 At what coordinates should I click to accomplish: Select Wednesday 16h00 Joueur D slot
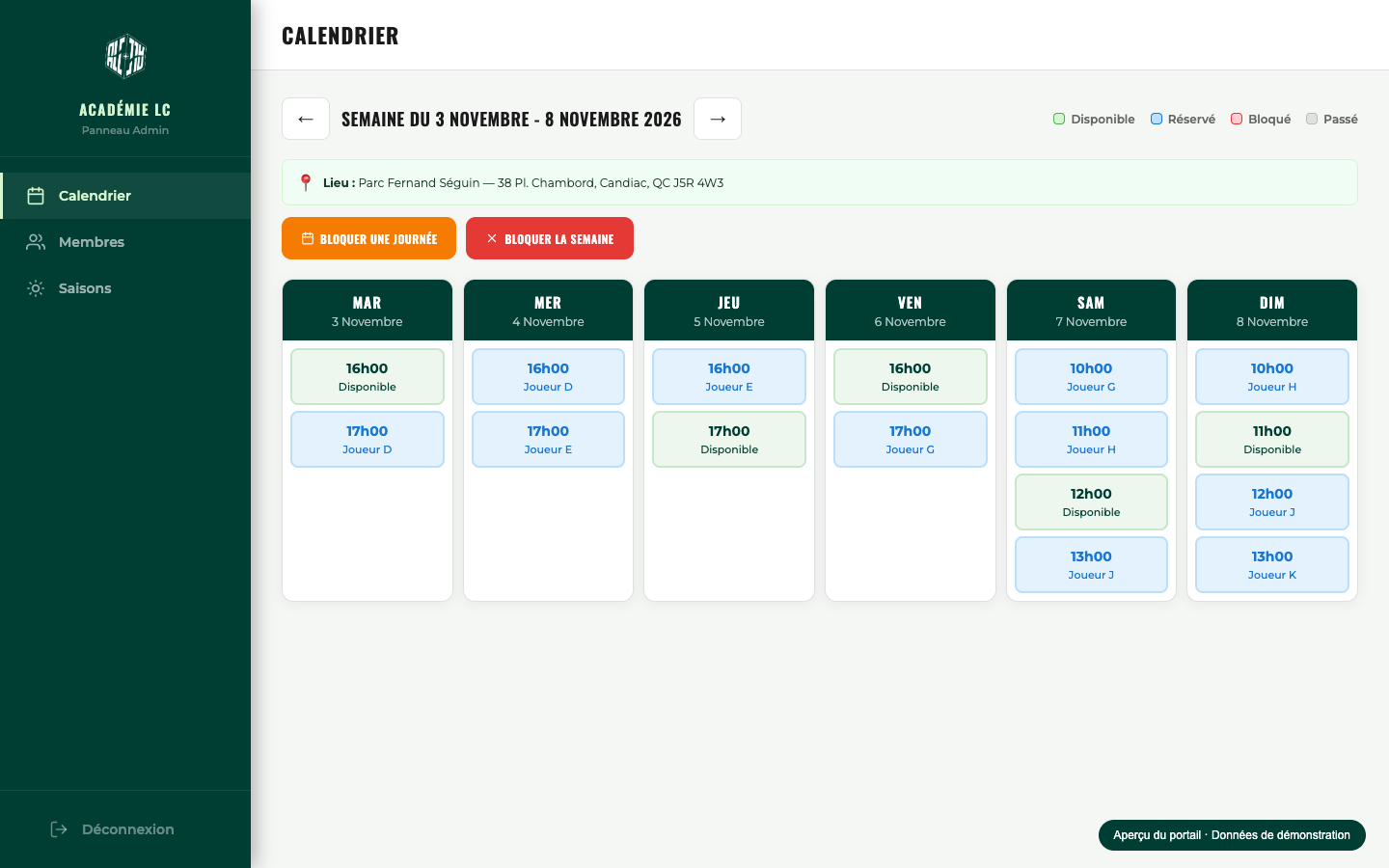(x=548, y=376)
